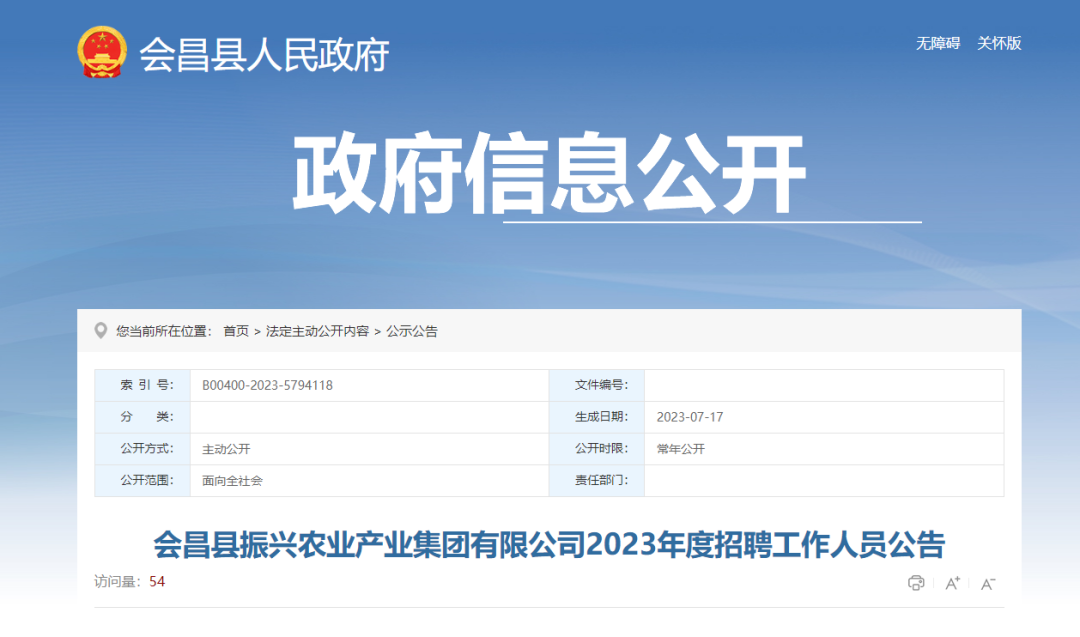Click the 索引号 label cell
The image size is (1080, 637).
coord(143,386)
